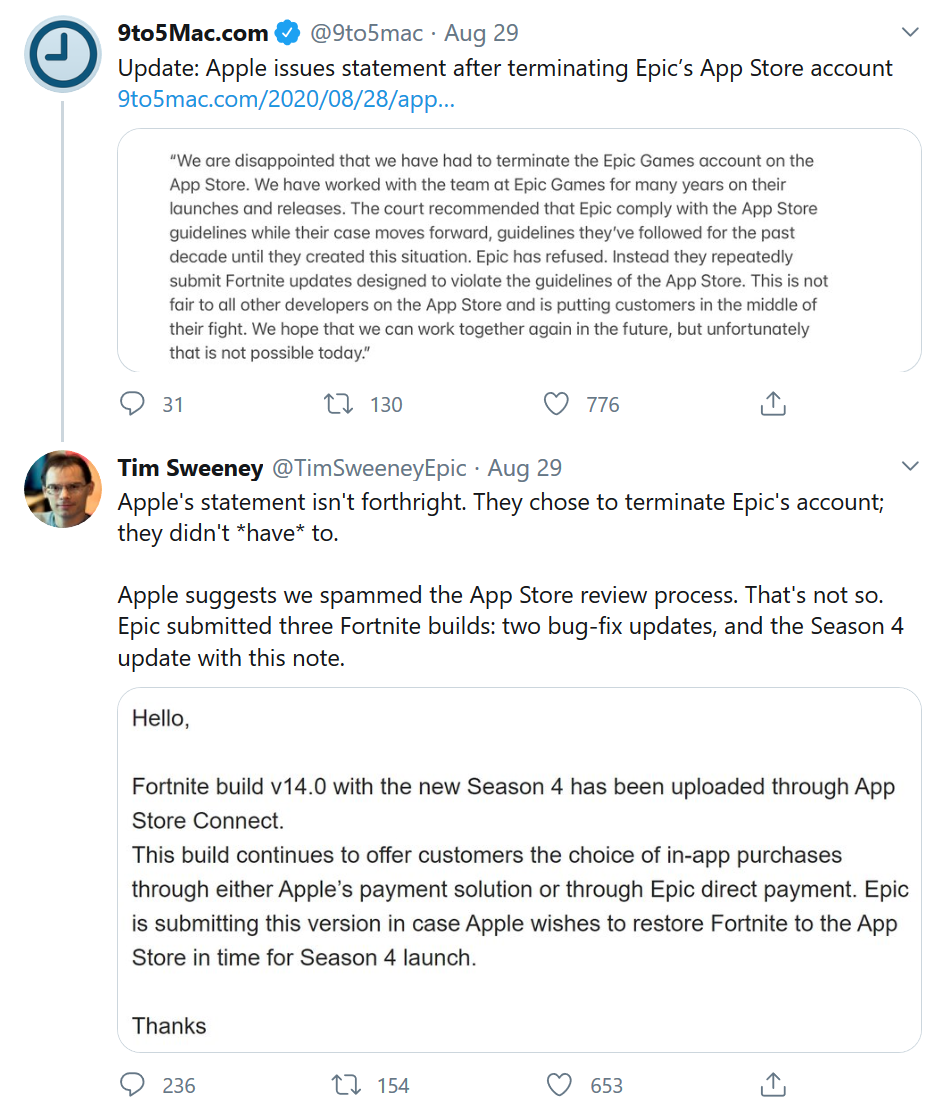Retweet the 9to5Mac tweet
This screenshot has height=1115, width=945.
pyautogui.click(x=340, y=404)
